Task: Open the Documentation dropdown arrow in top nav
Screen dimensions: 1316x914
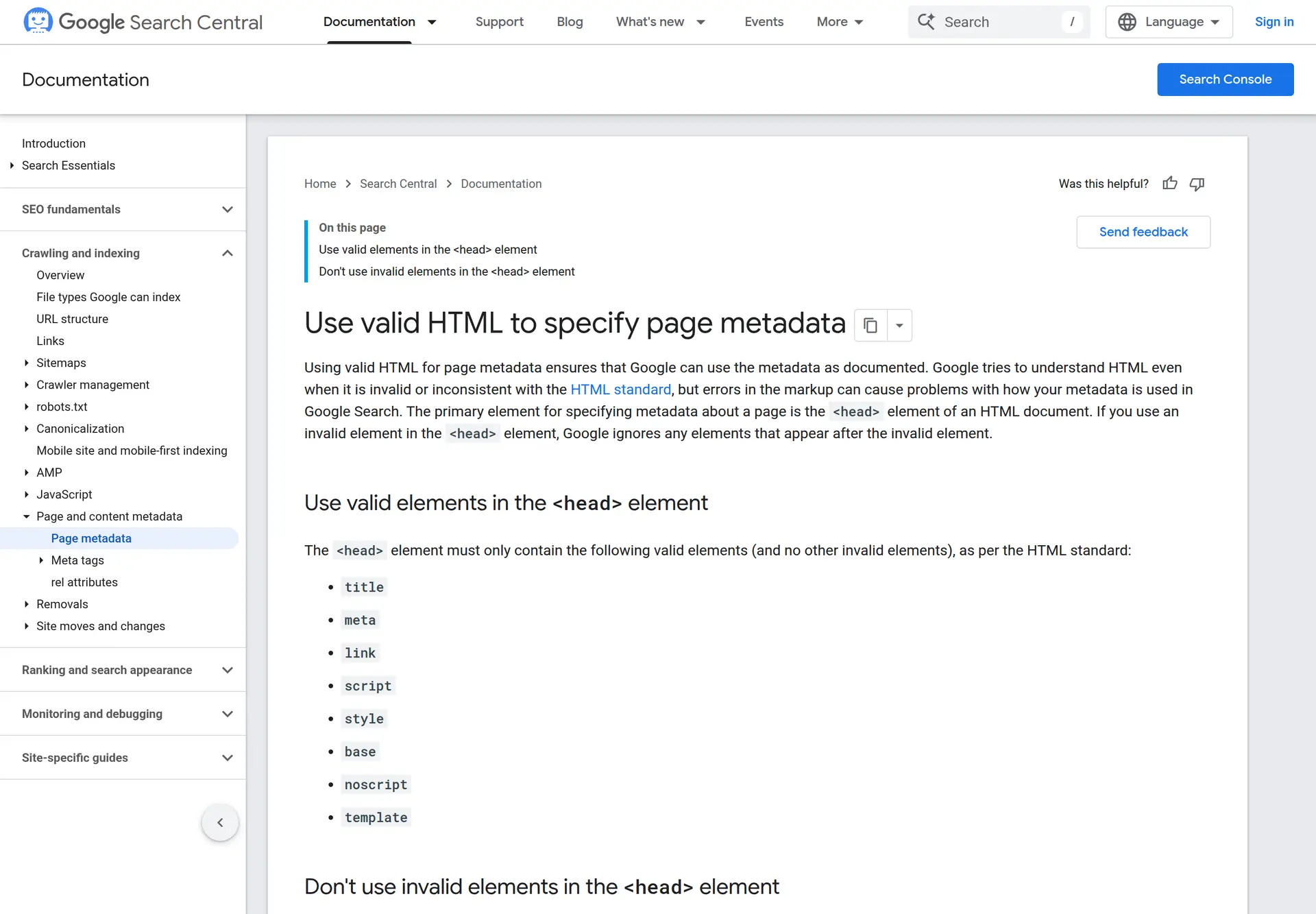Action: (432, 22)
